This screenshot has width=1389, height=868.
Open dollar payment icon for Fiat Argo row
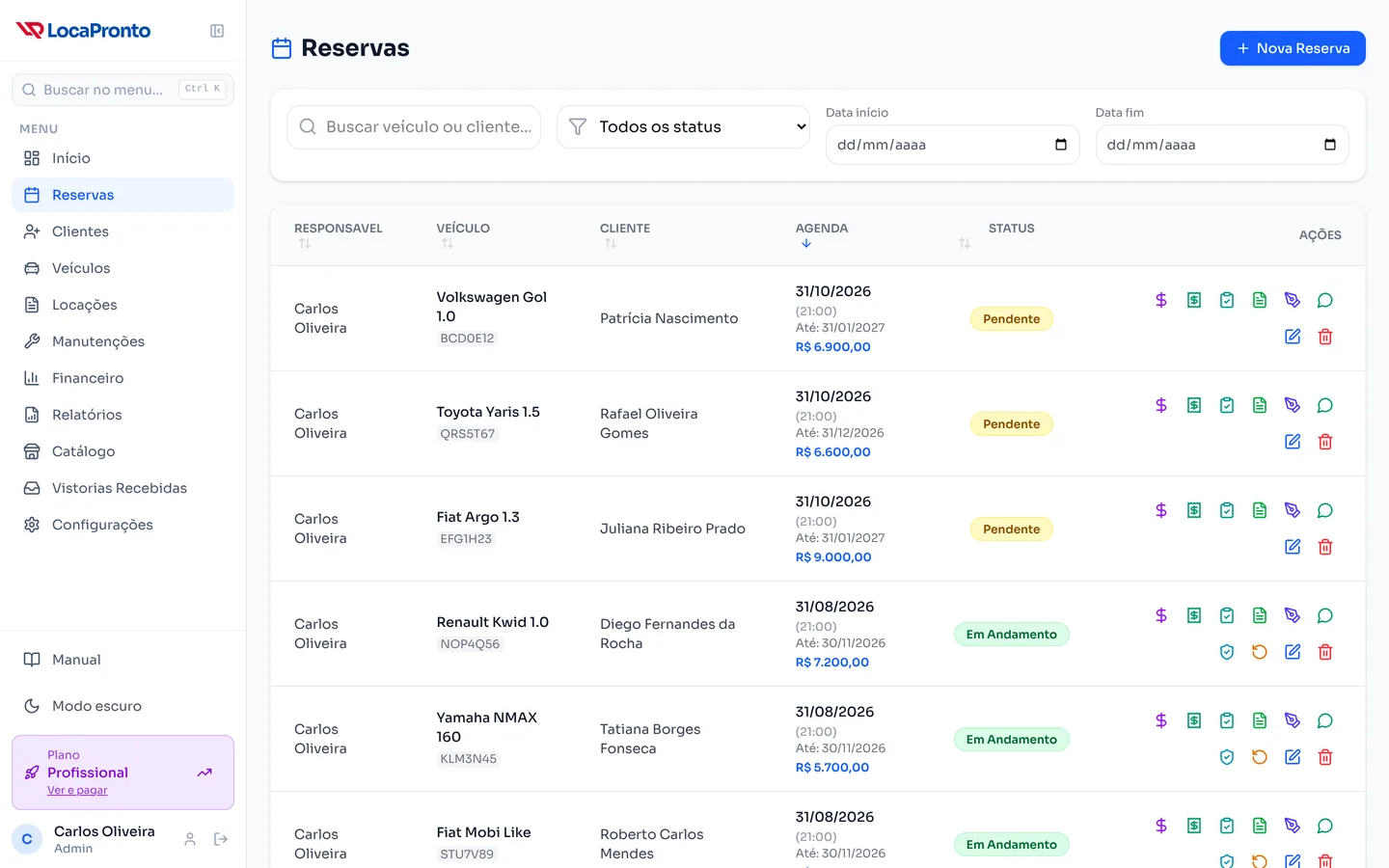tap(1161, 510)
